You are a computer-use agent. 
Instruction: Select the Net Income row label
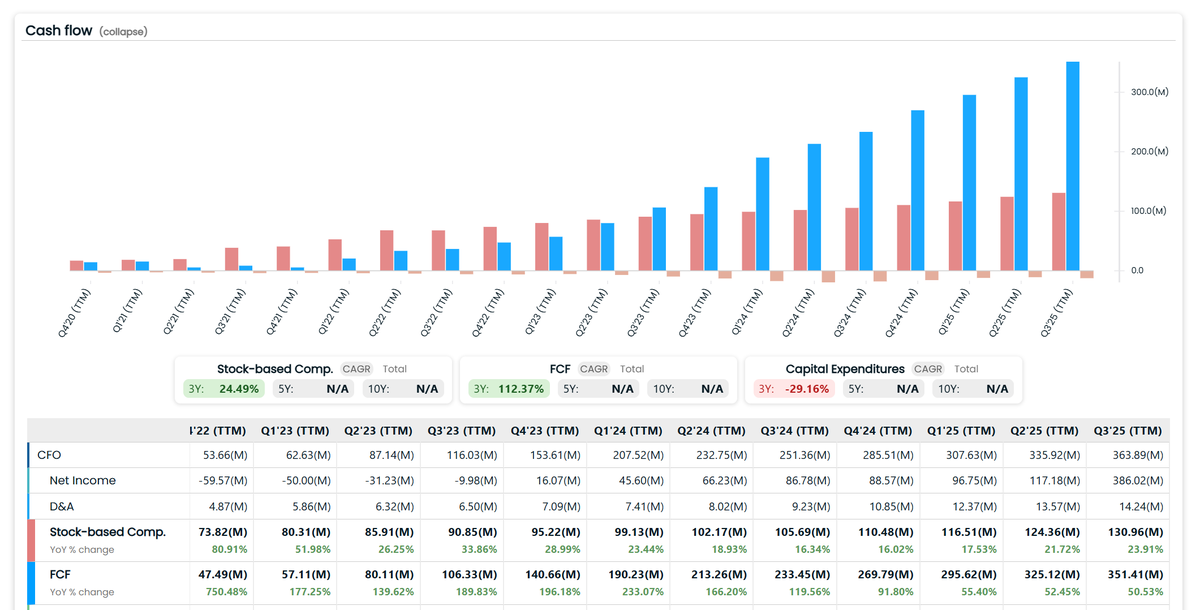83,480
